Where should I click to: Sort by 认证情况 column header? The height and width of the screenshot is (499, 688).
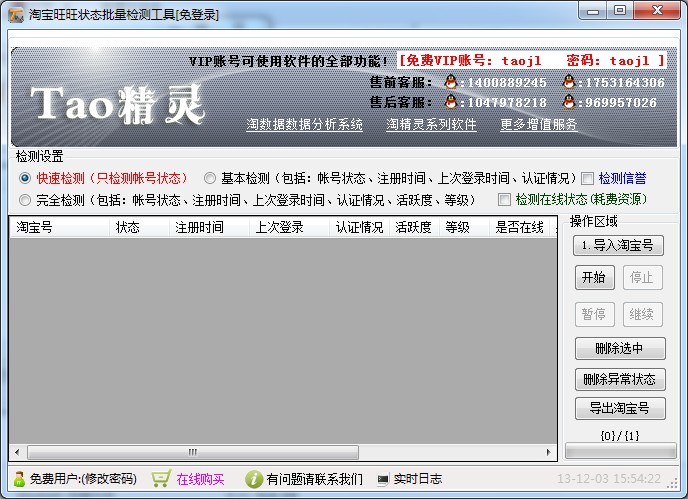pyautogui.click(x=359, y=227)
